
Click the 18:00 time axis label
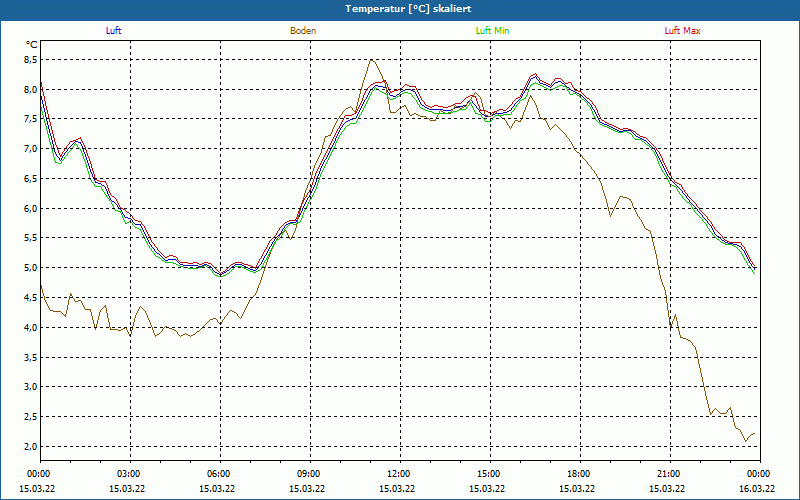(580, 474)
